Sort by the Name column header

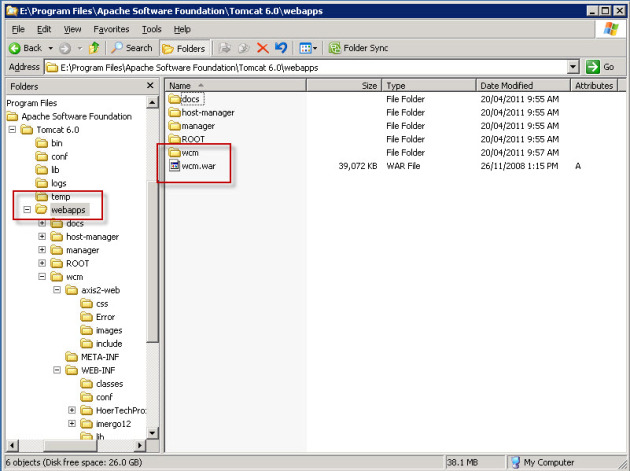235,86
